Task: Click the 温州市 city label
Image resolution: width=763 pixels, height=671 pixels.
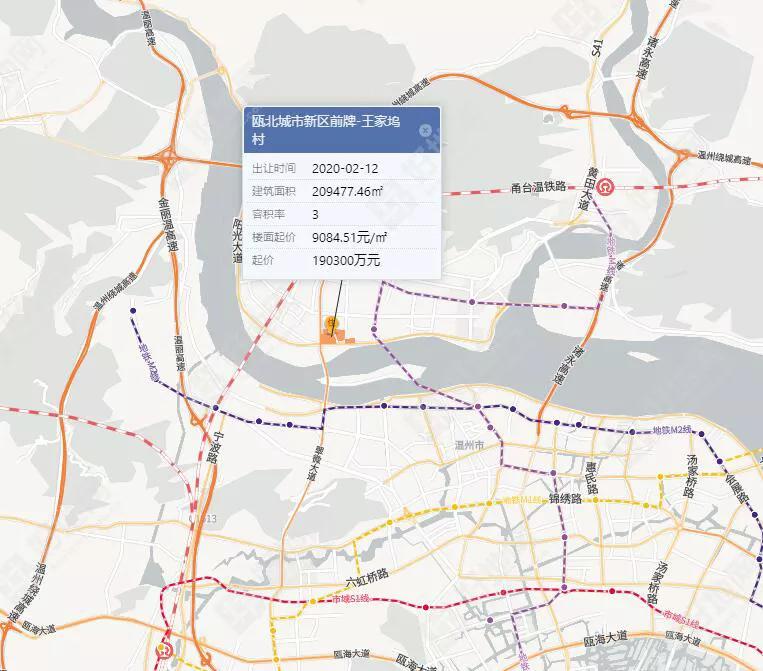Action: [468, 444]
